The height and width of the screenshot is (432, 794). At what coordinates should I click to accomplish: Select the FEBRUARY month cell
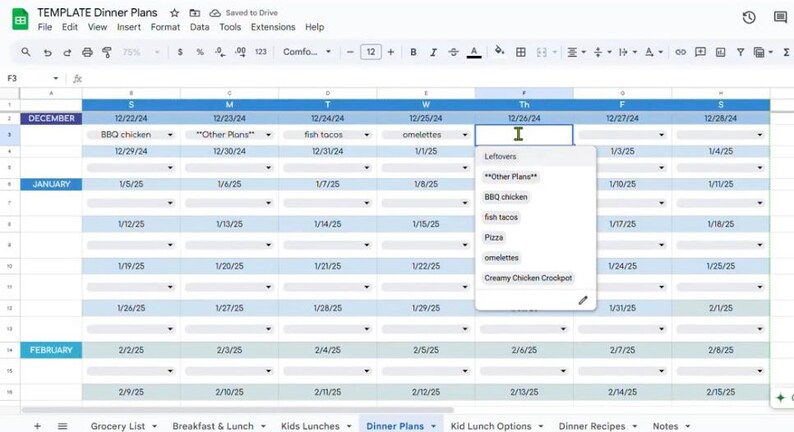pos(51,350)
